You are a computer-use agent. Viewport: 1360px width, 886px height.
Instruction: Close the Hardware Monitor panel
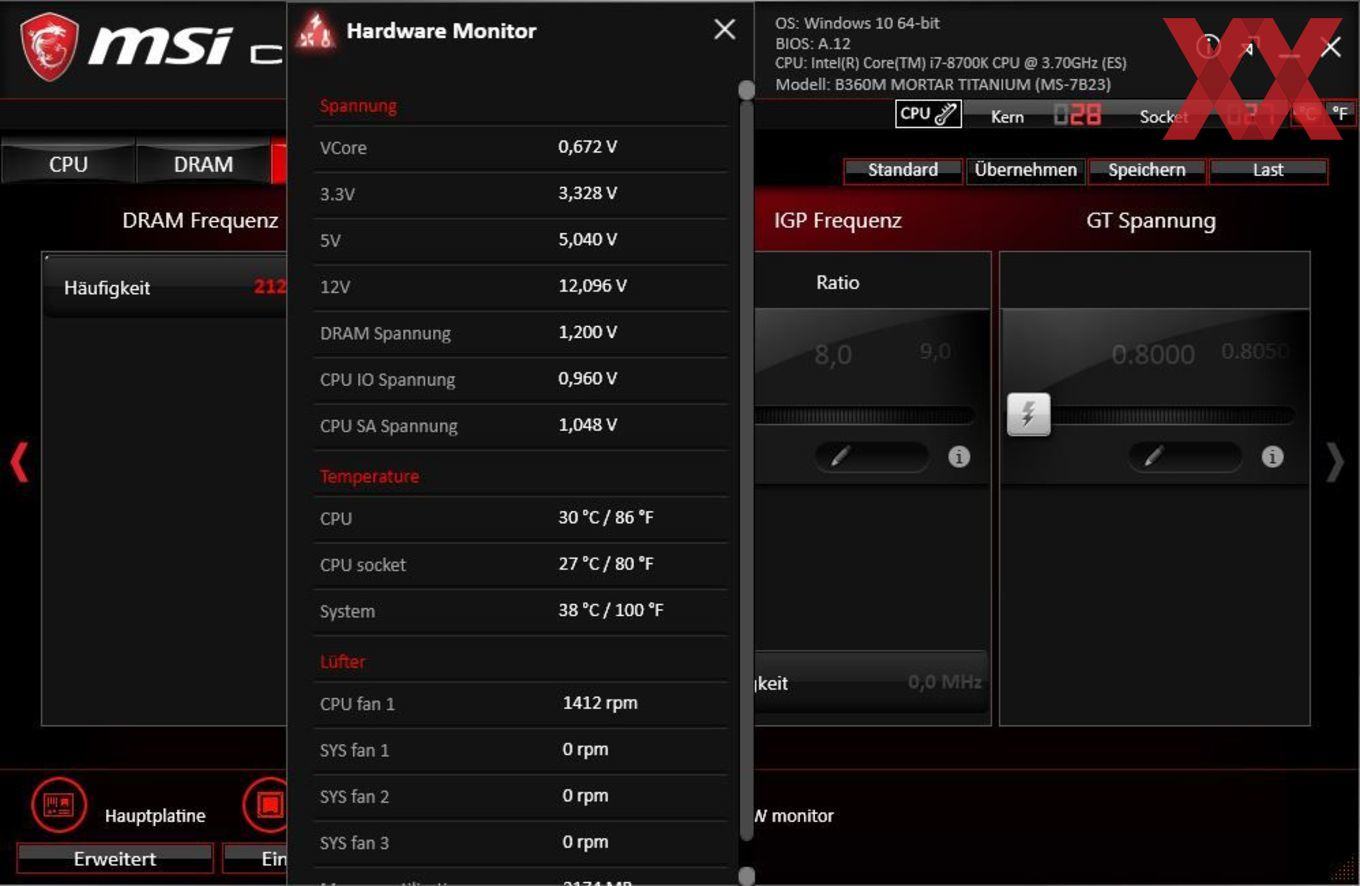[x=725, y=30]
